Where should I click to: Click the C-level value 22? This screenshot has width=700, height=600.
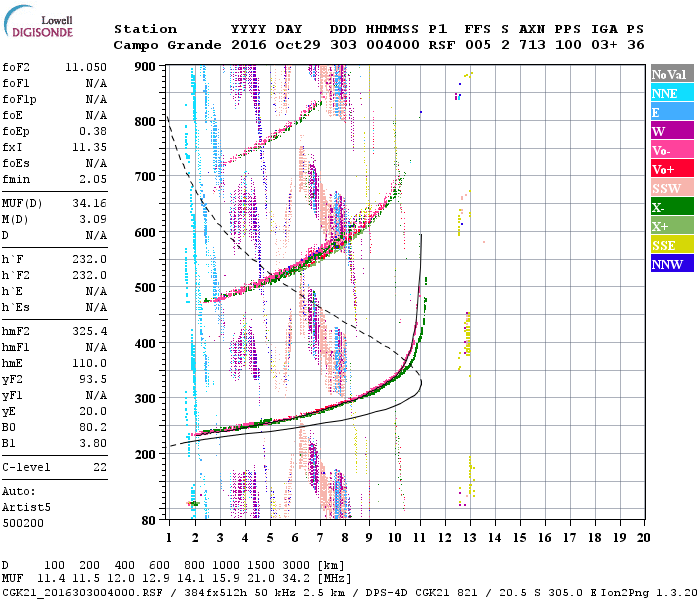point(100,467)
